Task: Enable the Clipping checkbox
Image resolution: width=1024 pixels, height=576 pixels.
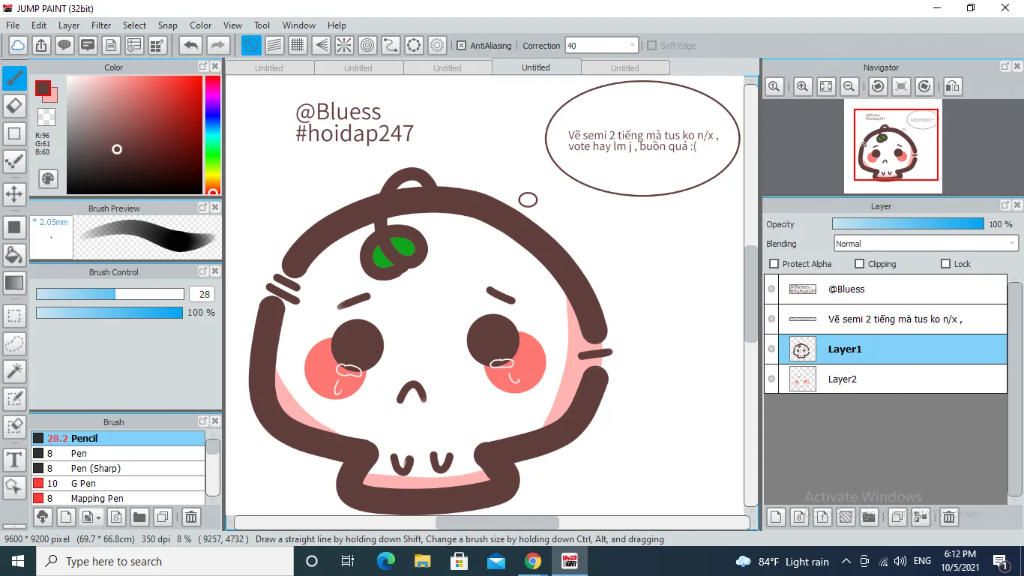Action: click(x=859, y=264)
